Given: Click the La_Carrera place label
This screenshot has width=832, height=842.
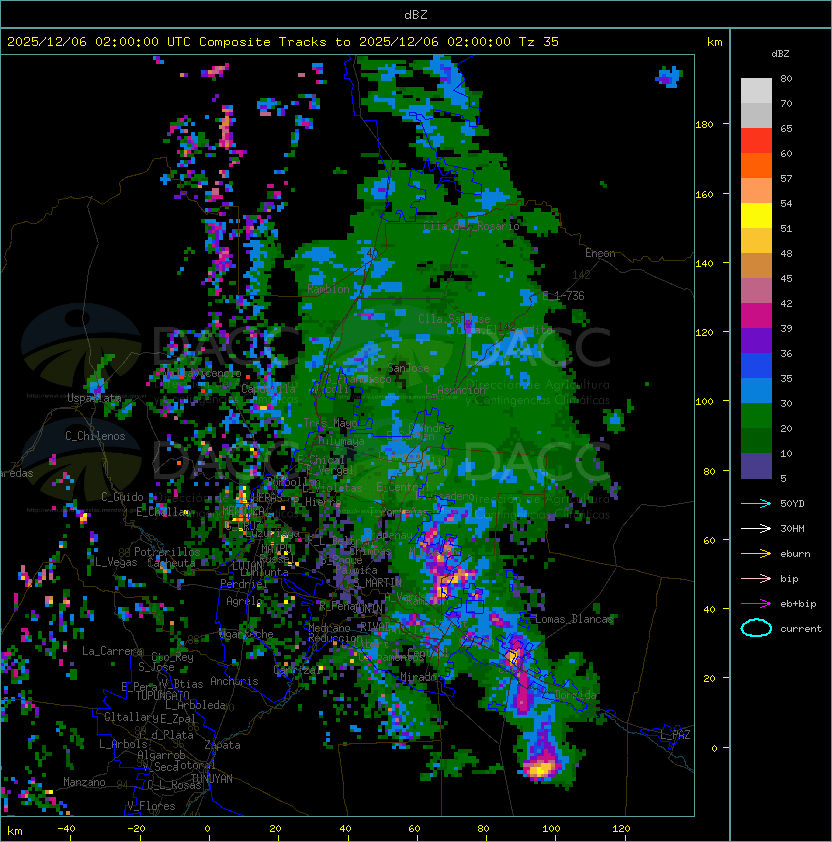Looking at the screenshot, I should [x=112, y=651].
